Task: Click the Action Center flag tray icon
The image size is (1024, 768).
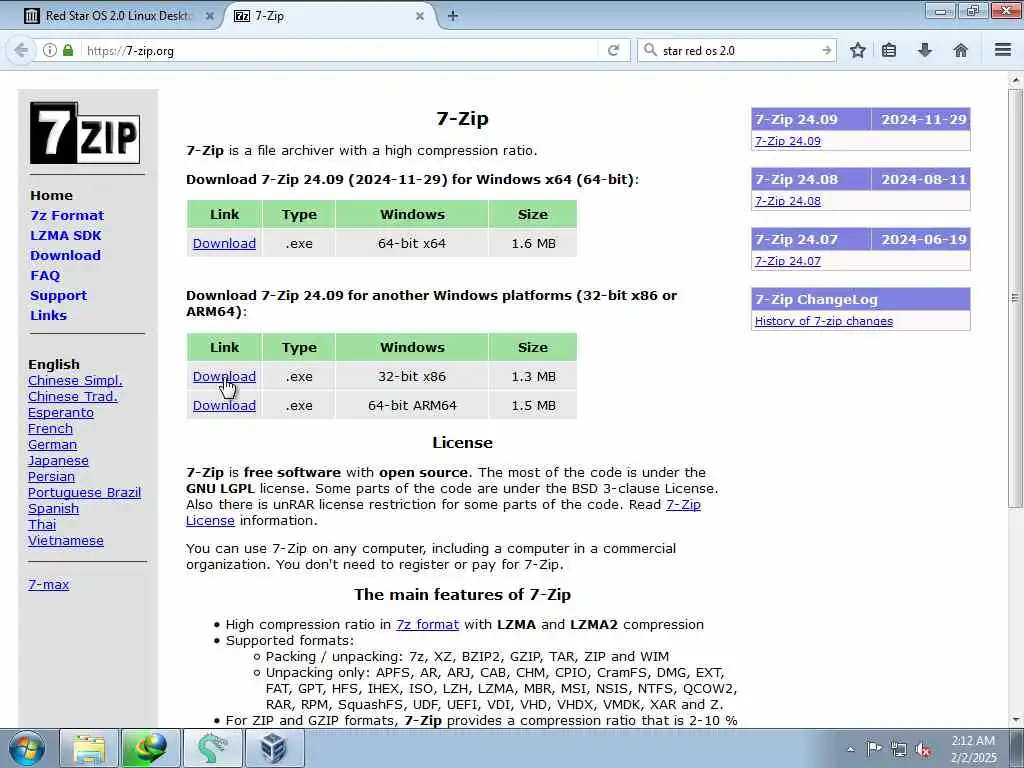Action: point(874,749)
